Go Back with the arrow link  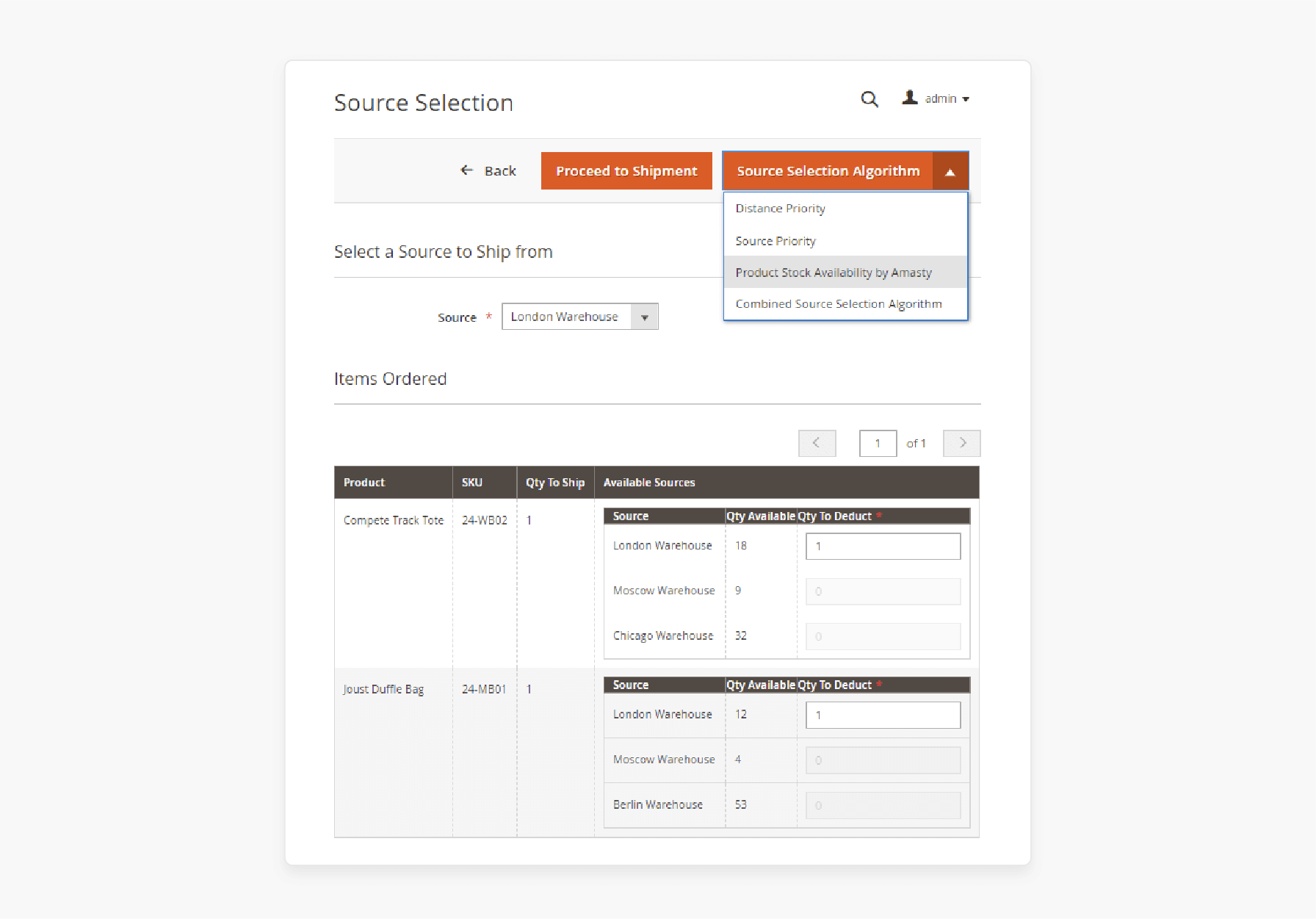pyautogui.click(x=488, y=170)
